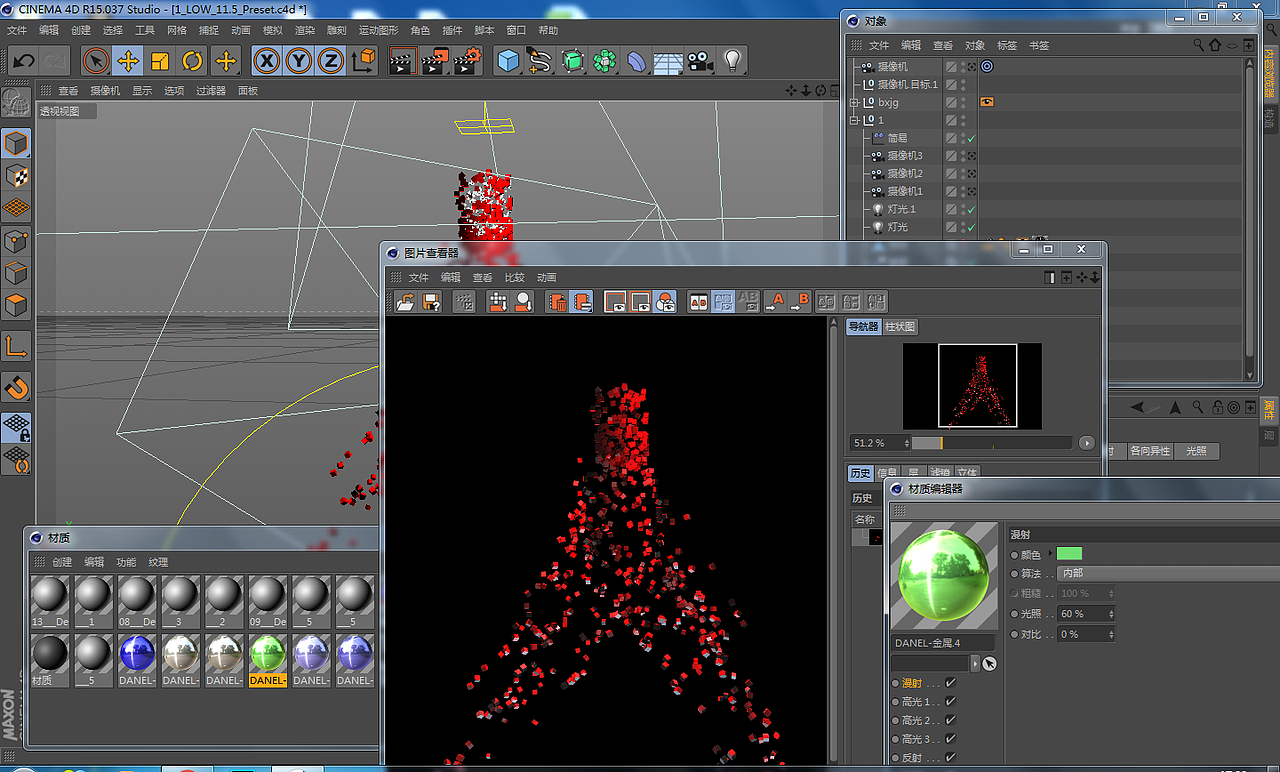The height and width of the screenshot is (772, 1280).
Task: Click the set B comparison icon
Action: pyautogui.click(x=799, y=301)
